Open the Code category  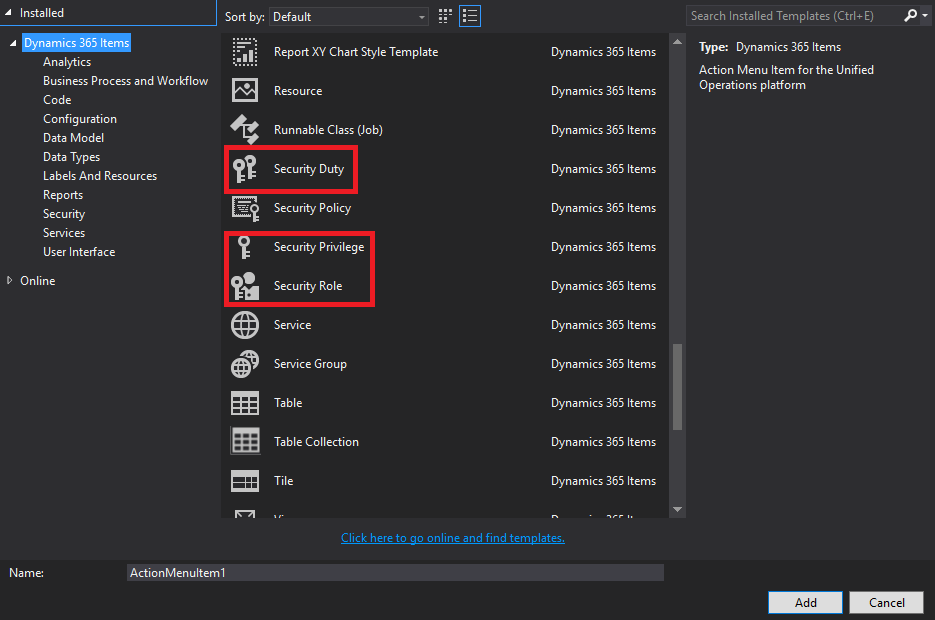click(x=57, y=100)
